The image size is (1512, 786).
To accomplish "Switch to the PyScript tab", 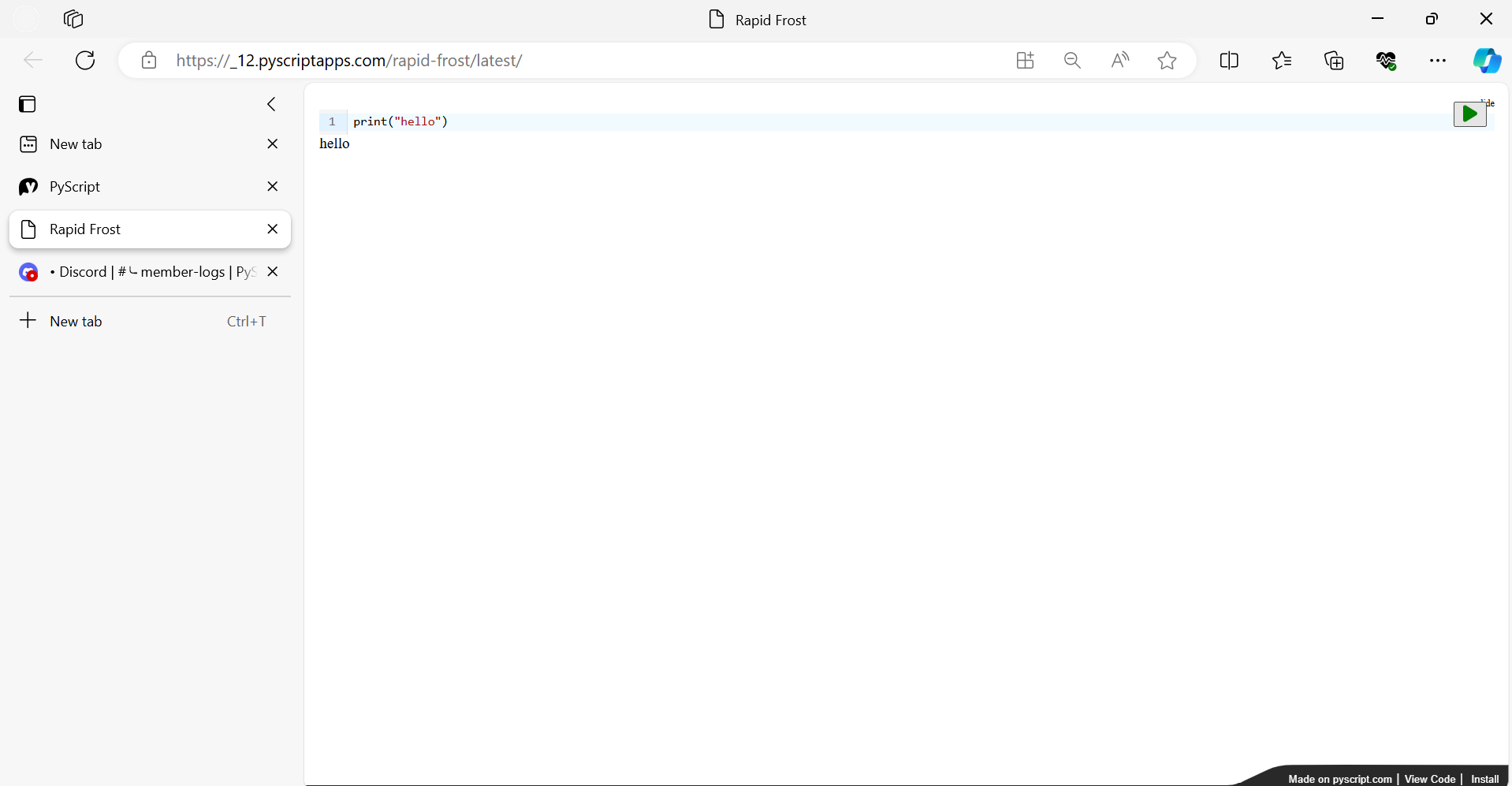I will coord(75,187).
